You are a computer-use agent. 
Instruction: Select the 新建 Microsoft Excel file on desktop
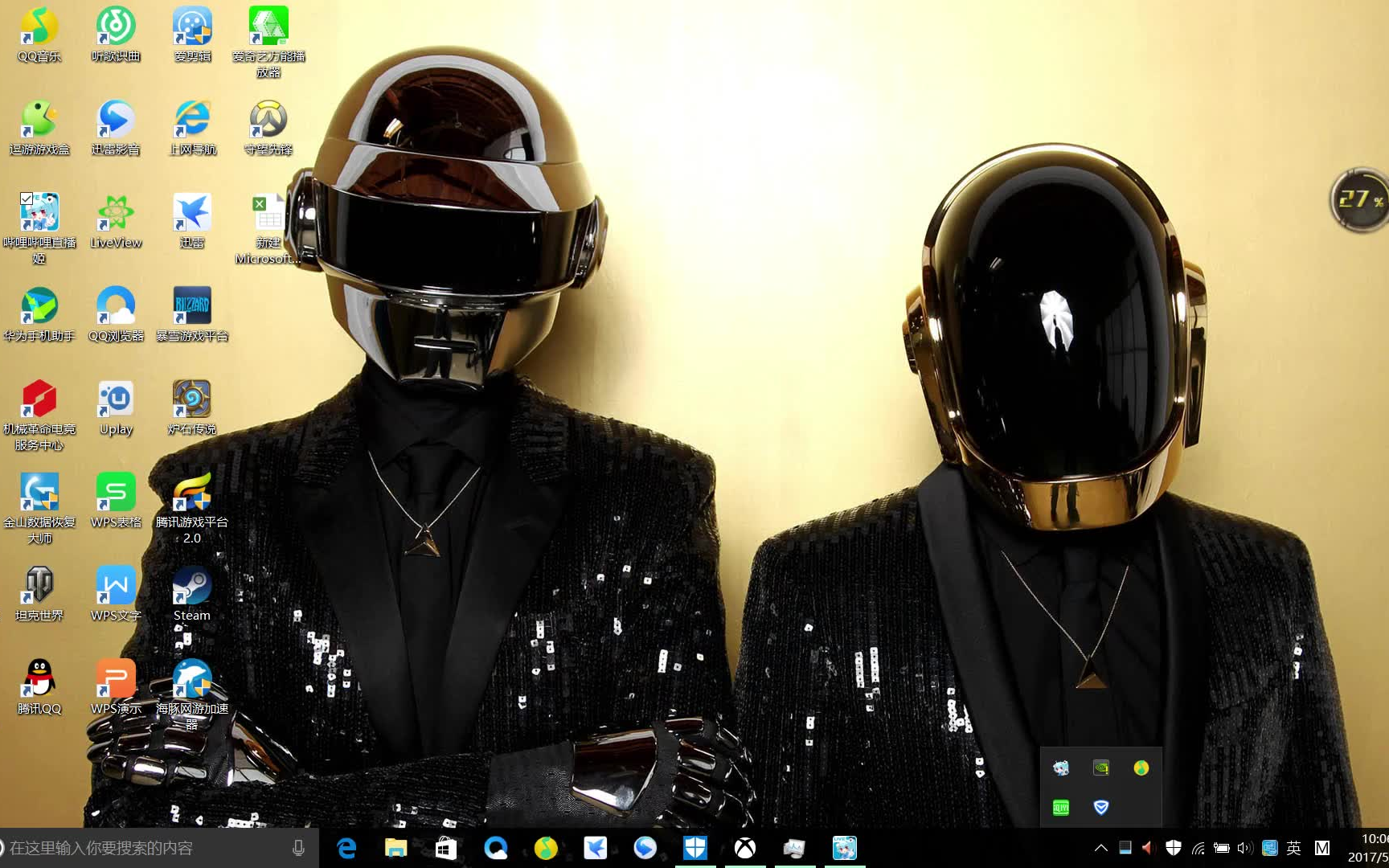pyautogui.click(x=268, y=230)
